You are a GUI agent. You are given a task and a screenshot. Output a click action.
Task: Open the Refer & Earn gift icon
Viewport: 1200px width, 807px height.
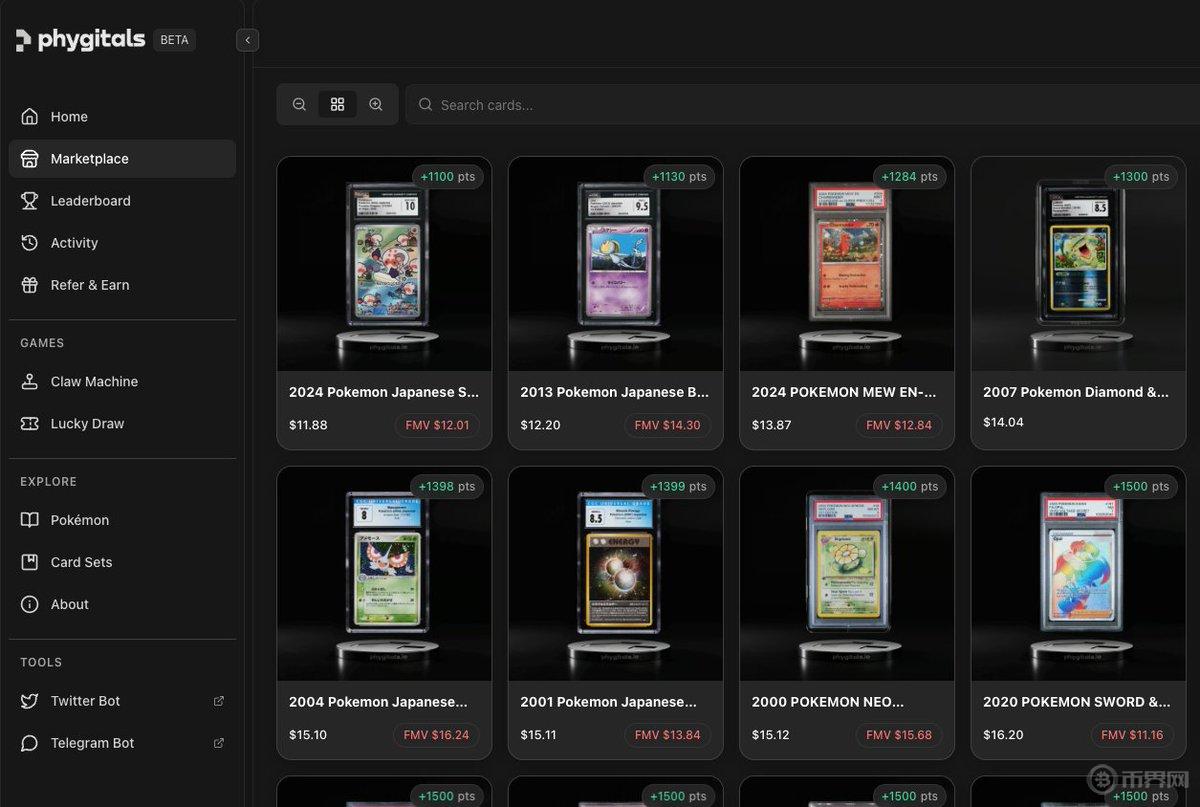[x=30, y=285]
